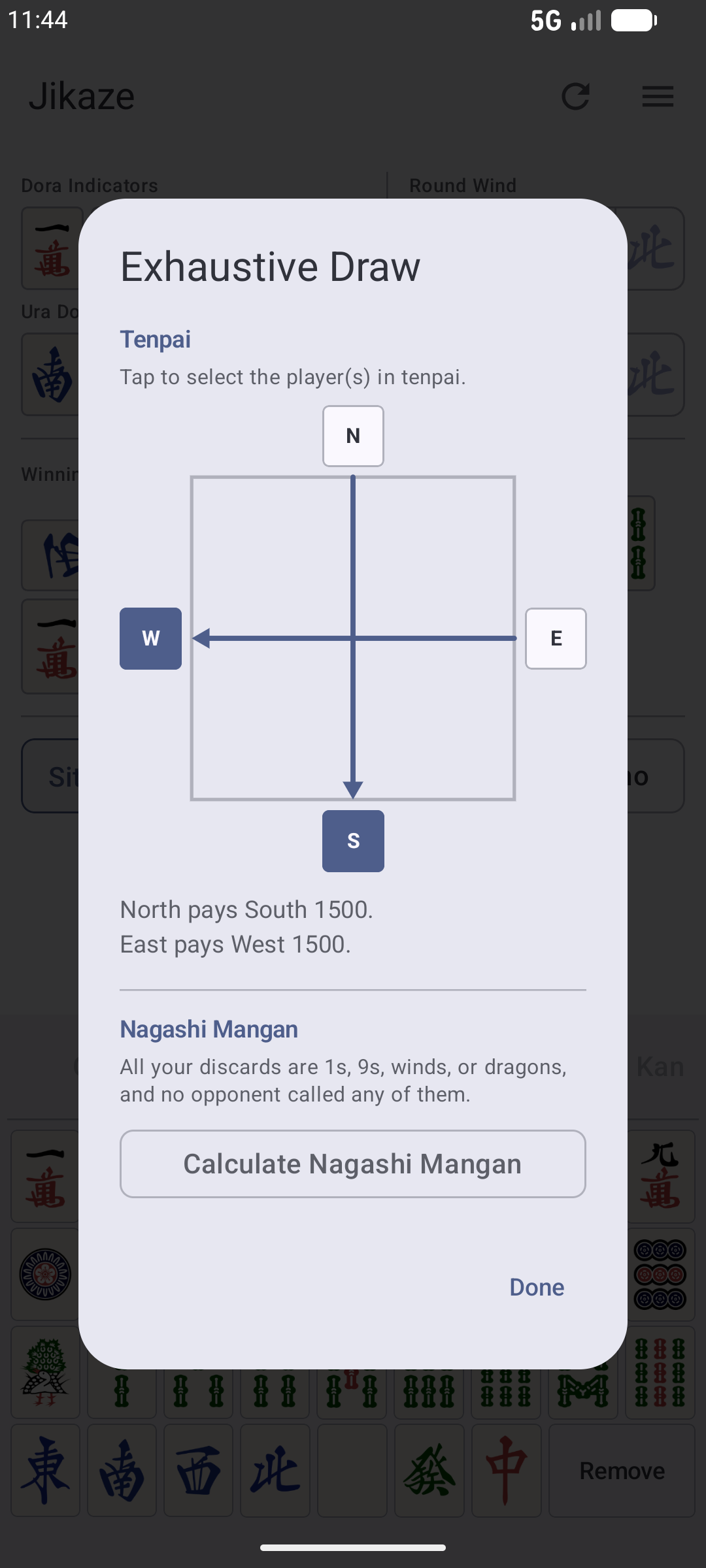The height and width of the screenshot is (1568, 706).
Task: Select the nine of circles tile
Action: point(660,1274)
